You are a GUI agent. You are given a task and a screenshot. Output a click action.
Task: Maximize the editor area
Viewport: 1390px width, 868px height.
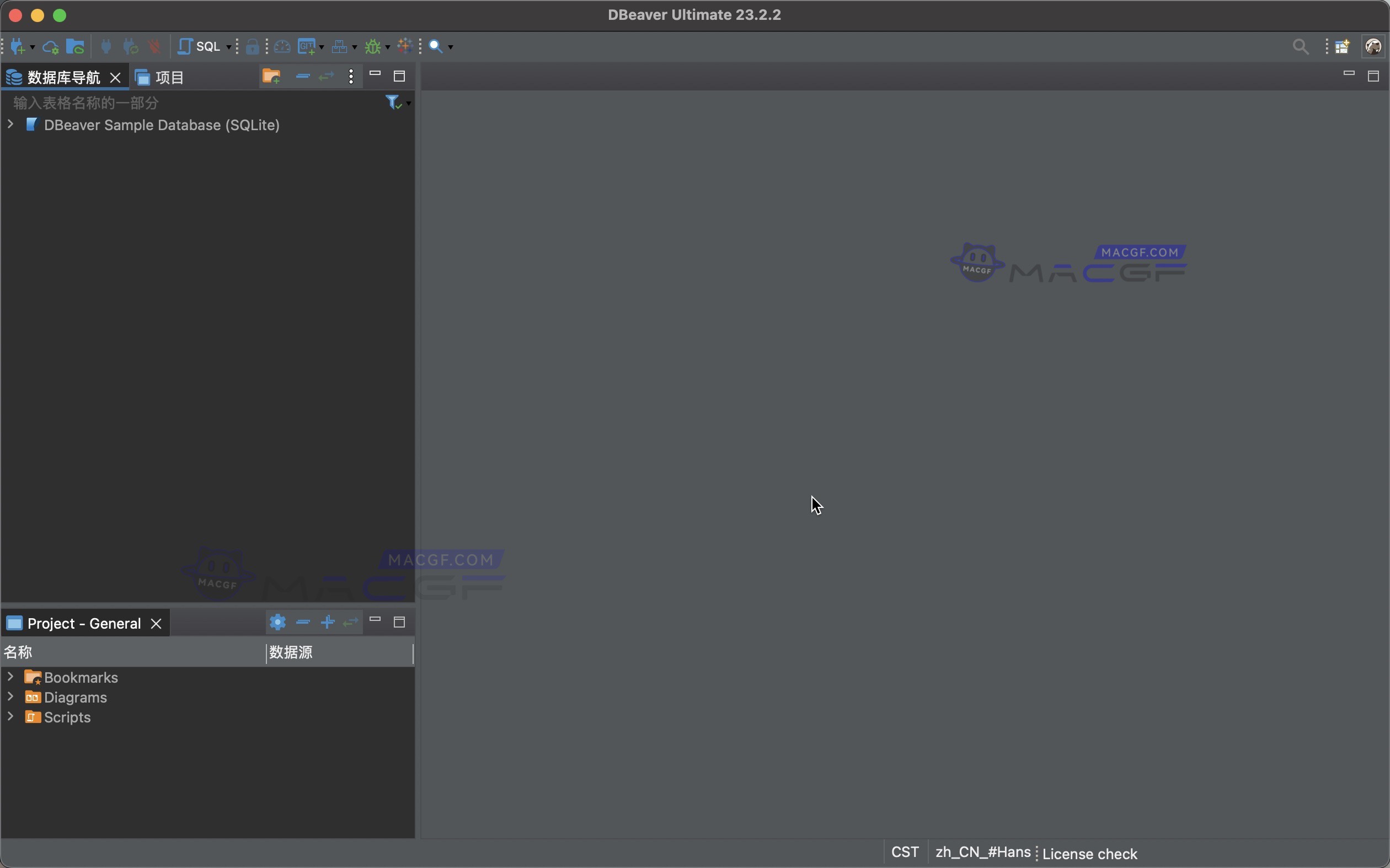(x=1373, y=76)
